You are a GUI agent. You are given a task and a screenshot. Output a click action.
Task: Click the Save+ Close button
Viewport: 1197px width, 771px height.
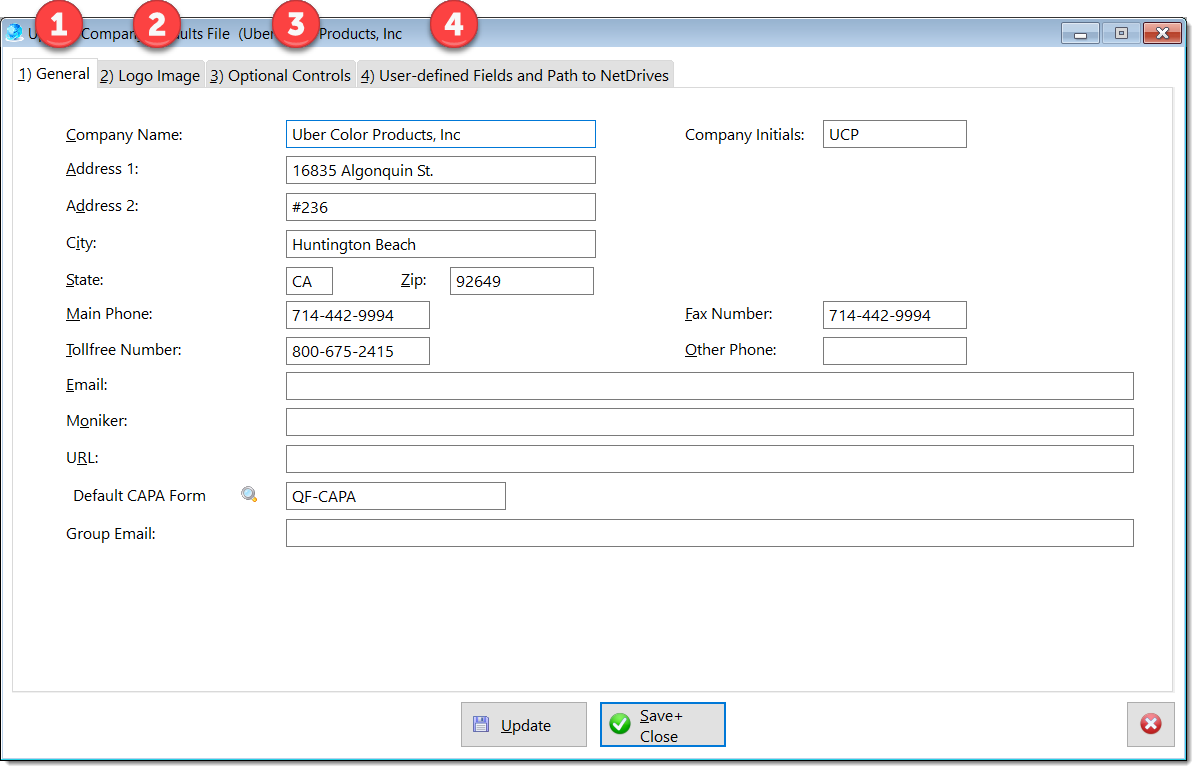[662, 725]
